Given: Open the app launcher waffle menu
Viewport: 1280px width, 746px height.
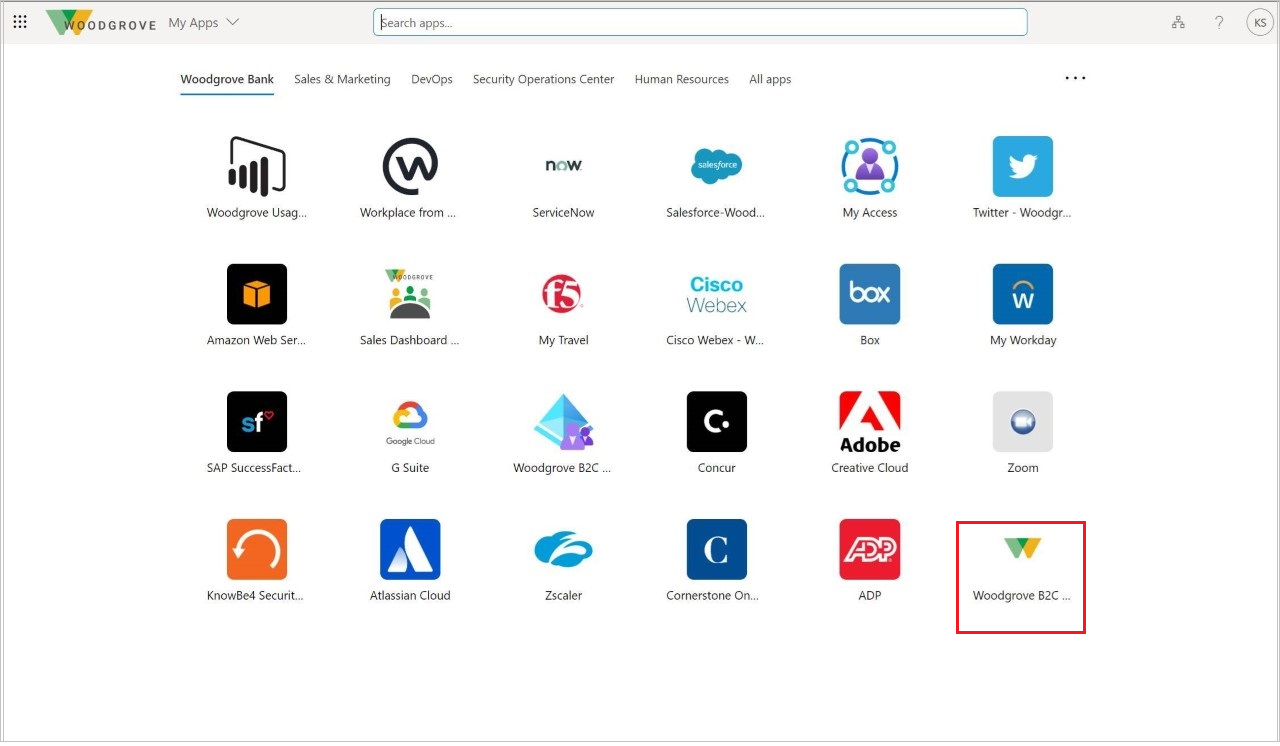Looking at the screenshot, I should (x=20, y=21).
